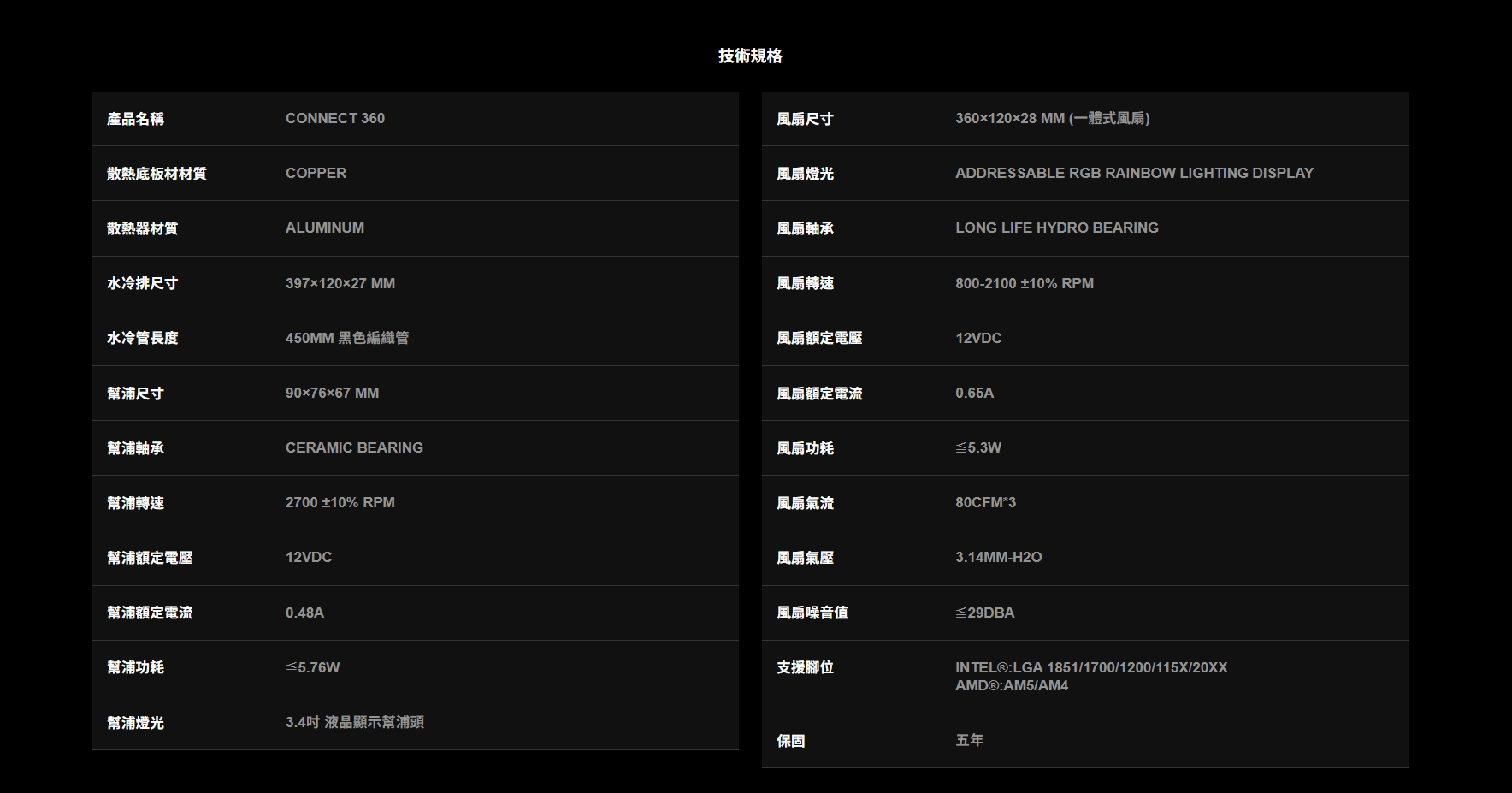The height and width of the screenshot is (793, 1512).
Task: Click radiator size 397×120×27 MM
Action: pos(340,283)
